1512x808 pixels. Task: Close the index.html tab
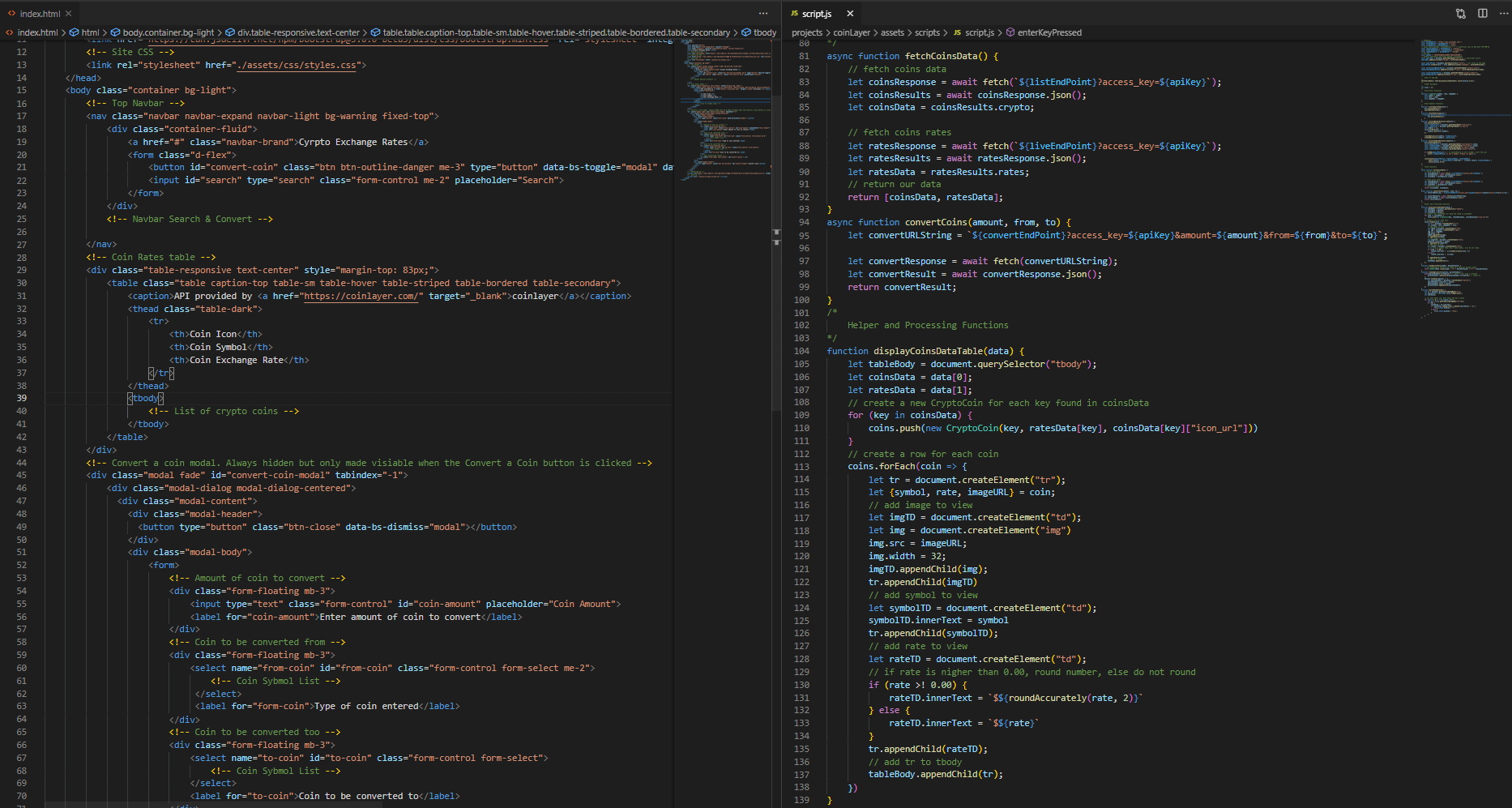(x=69, y=14)
